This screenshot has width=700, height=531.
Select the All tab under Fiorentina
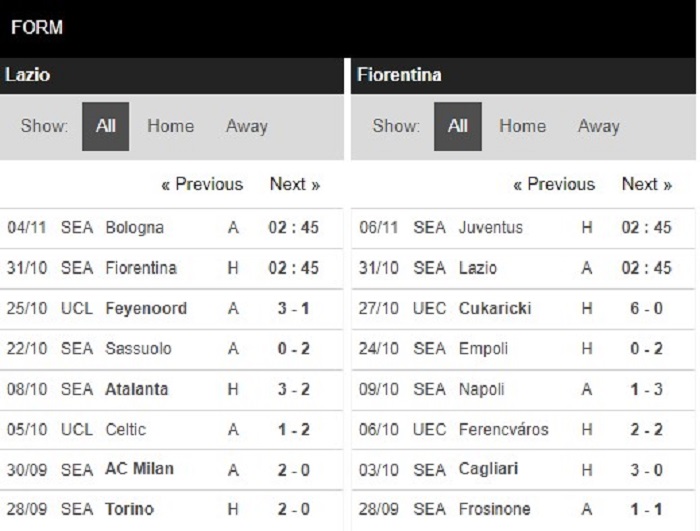(x=458, y=127)
